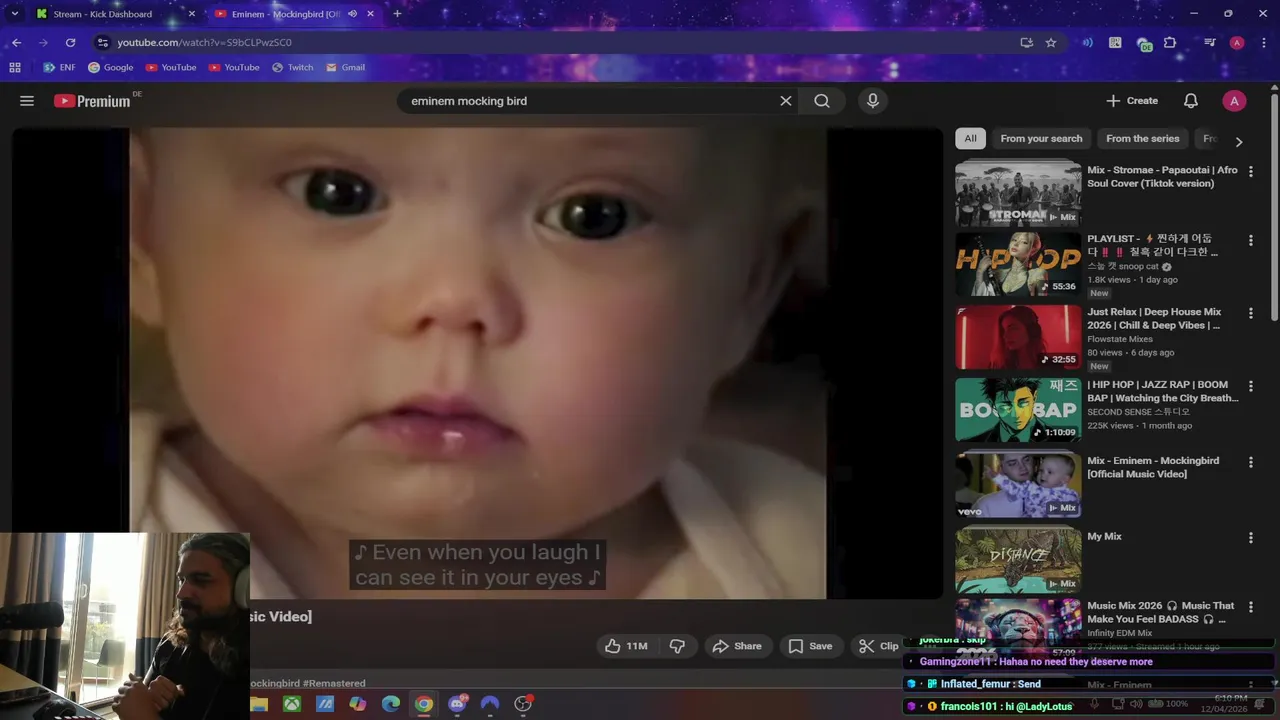The image size is (1280, 720).
Task: Open the ENF bookmark
Action: (x=59, y=68)
